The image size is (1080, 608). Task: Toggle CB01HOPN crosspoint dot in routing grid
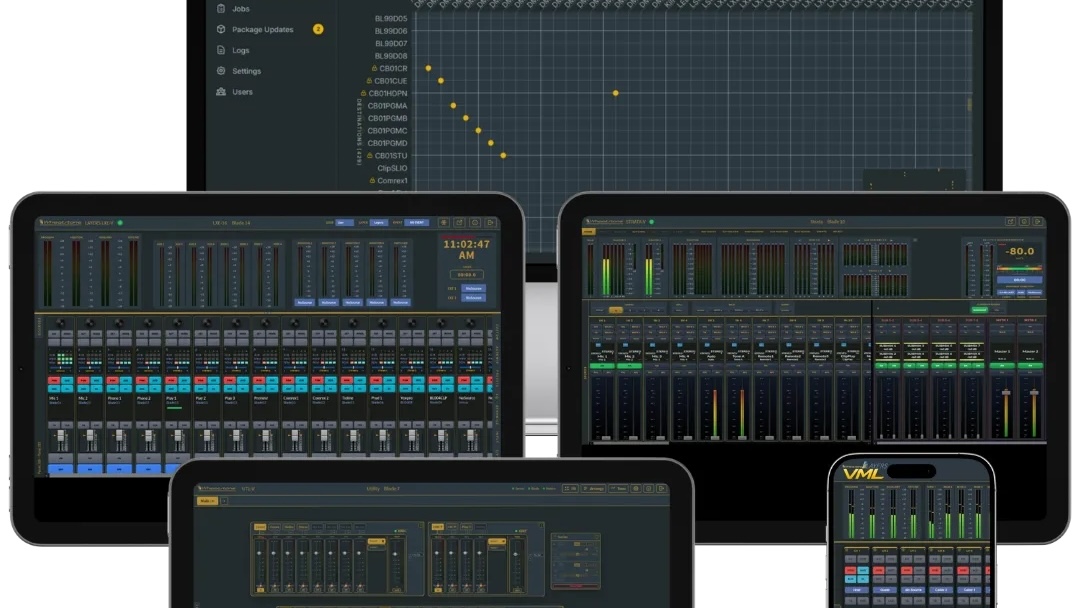[616, 93]
